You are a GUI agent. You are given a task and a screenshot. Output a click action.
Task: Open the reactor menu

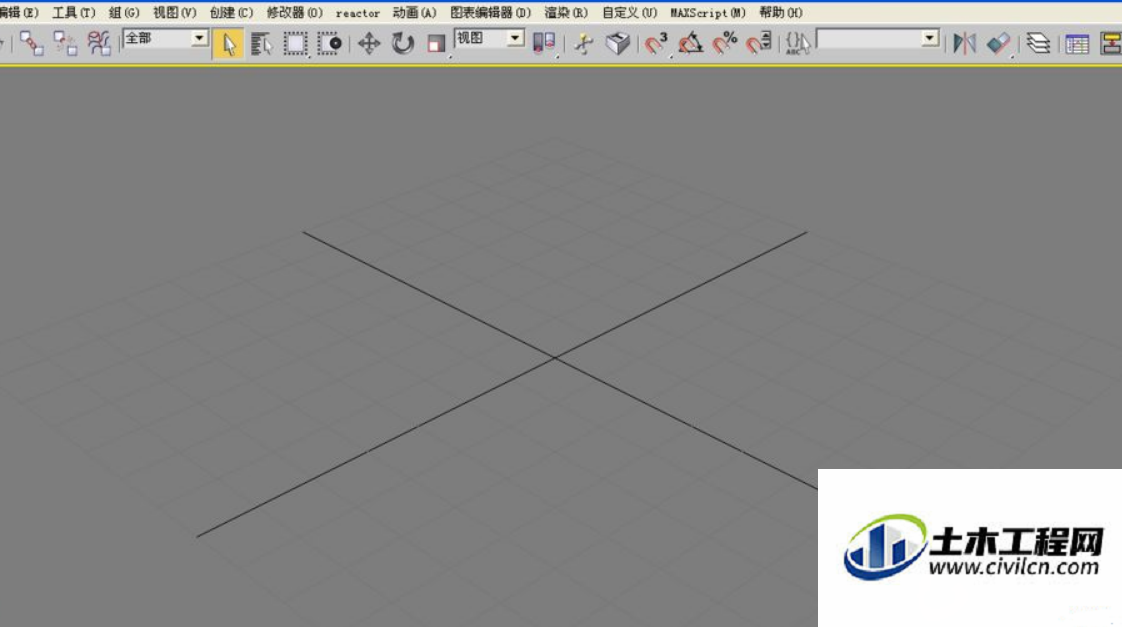pyautogui.click(x=358, y=13)
